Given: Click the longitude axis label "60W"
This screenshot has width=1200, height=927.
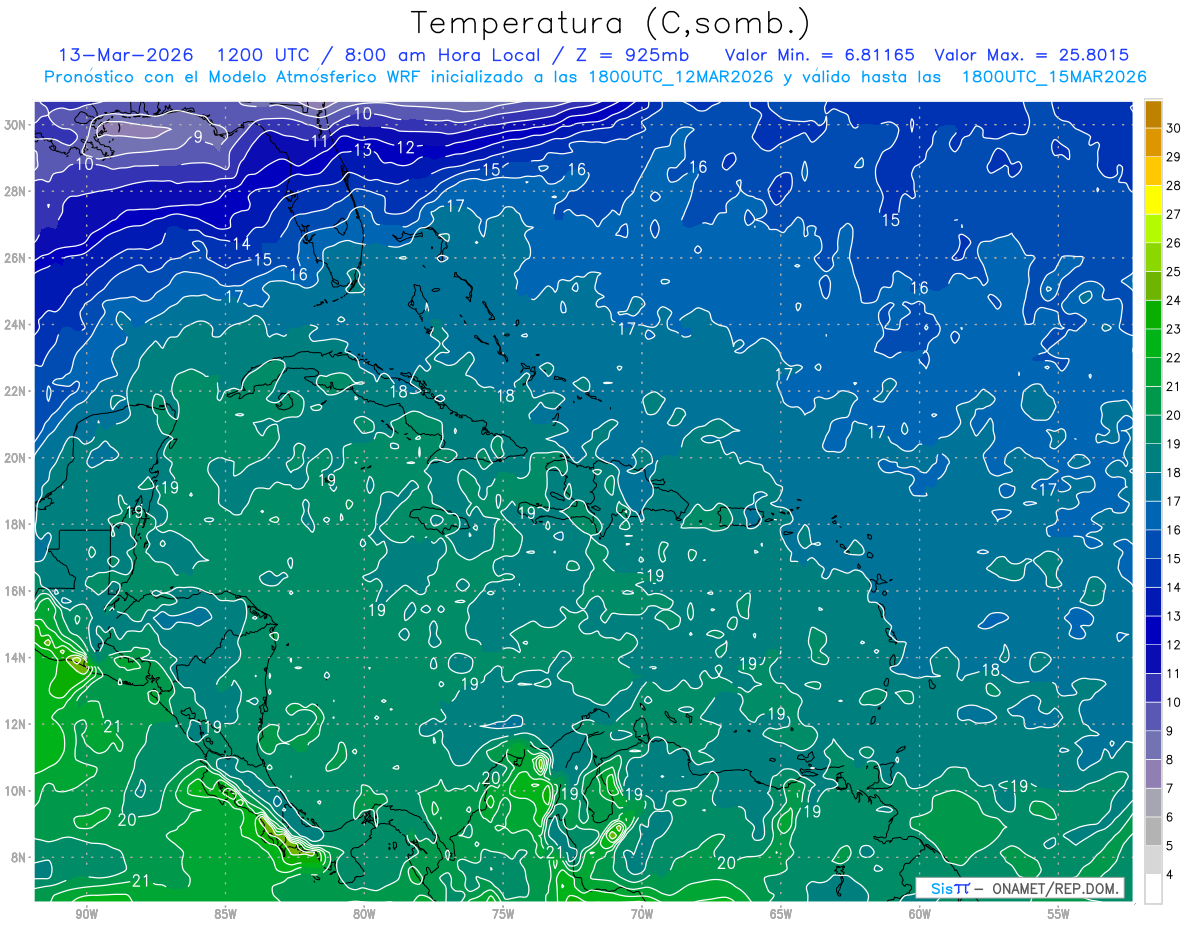Looking at the screenshot, I should tap(920, 914).
